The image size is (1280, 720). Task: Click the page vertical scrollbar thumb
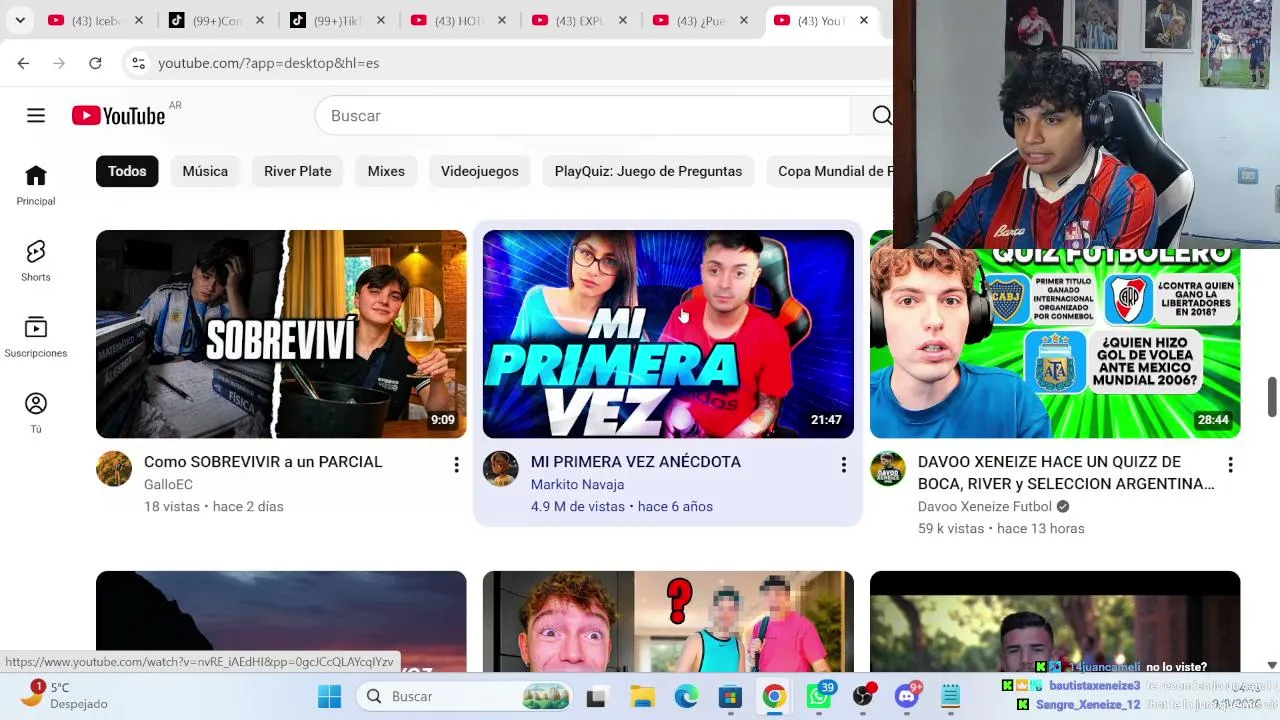(1272, 397)
